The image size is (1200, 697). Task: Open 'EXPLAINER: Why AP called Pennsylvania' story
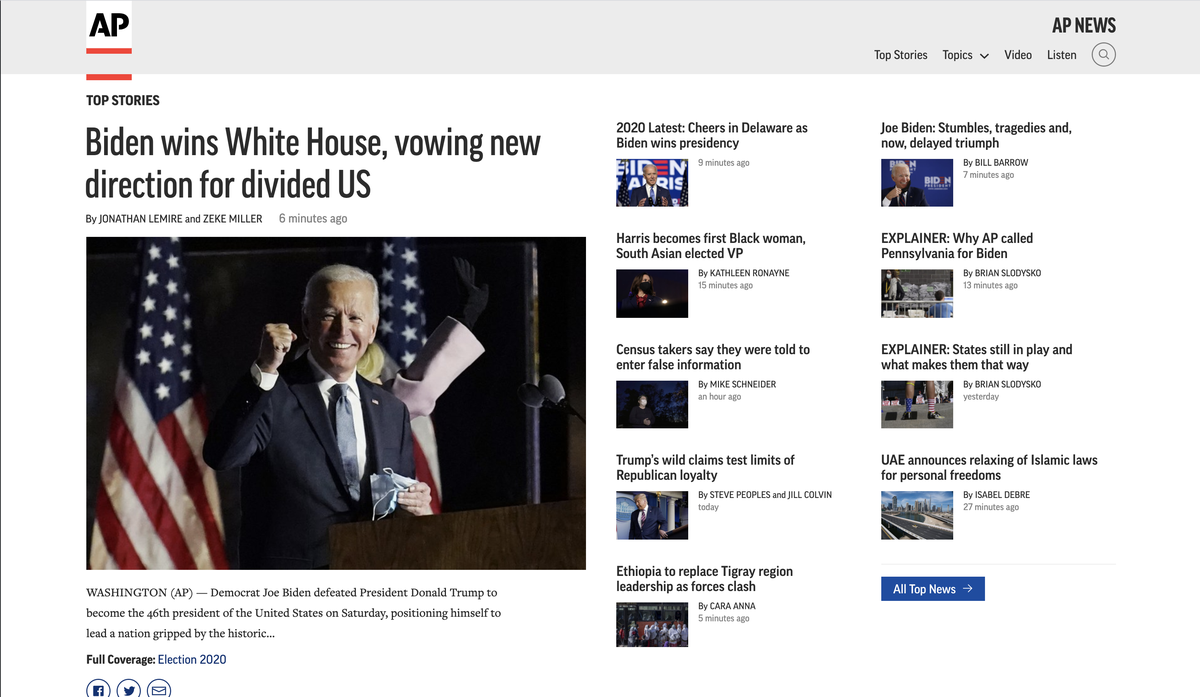point(957,246)
